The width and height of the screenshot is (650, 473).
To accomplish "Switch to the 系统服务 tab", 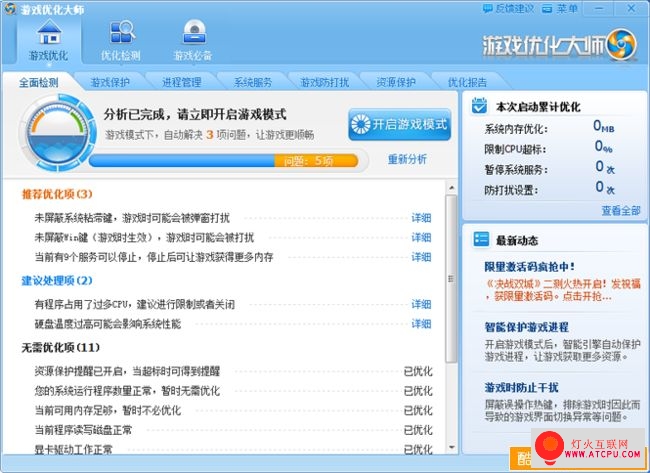I will point(253,82).
